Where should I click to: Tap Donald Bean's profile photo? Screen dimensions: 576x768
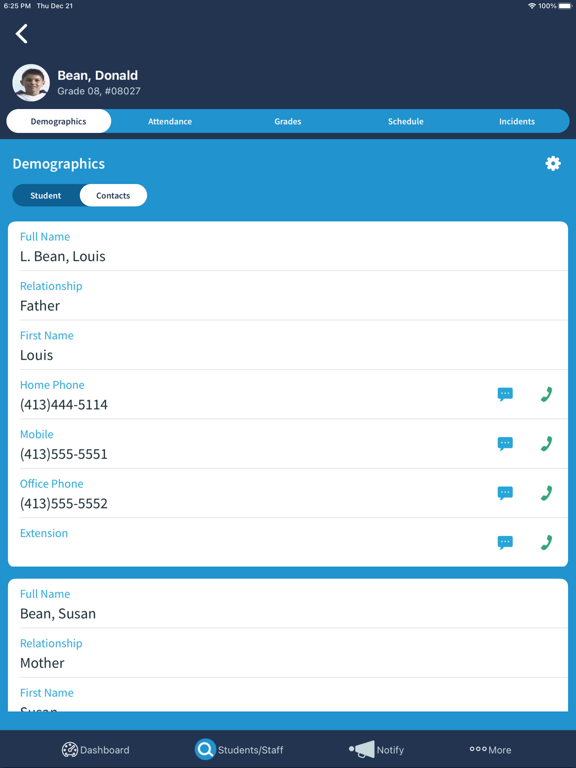[31, 83]
